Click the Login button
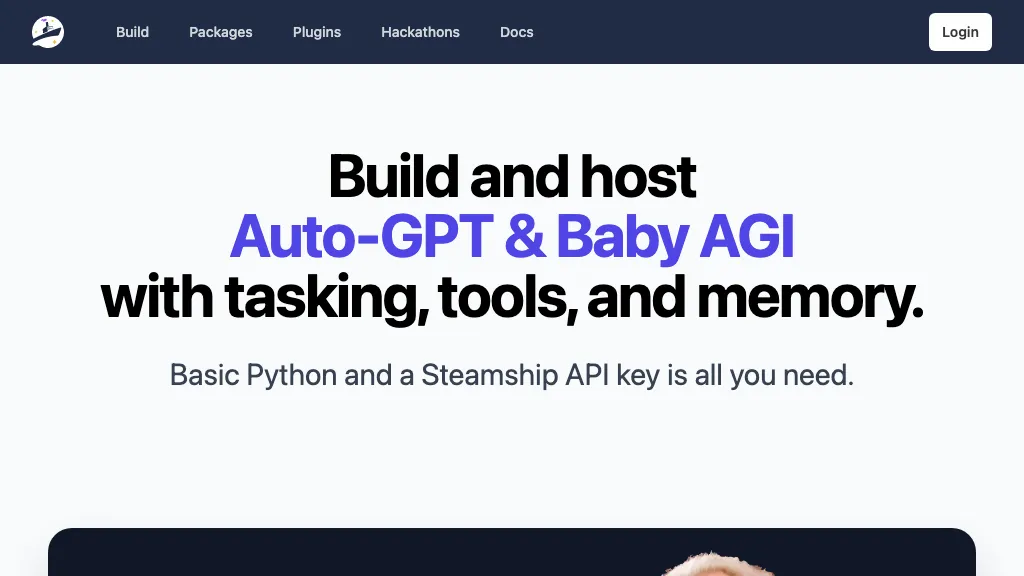 959,31
